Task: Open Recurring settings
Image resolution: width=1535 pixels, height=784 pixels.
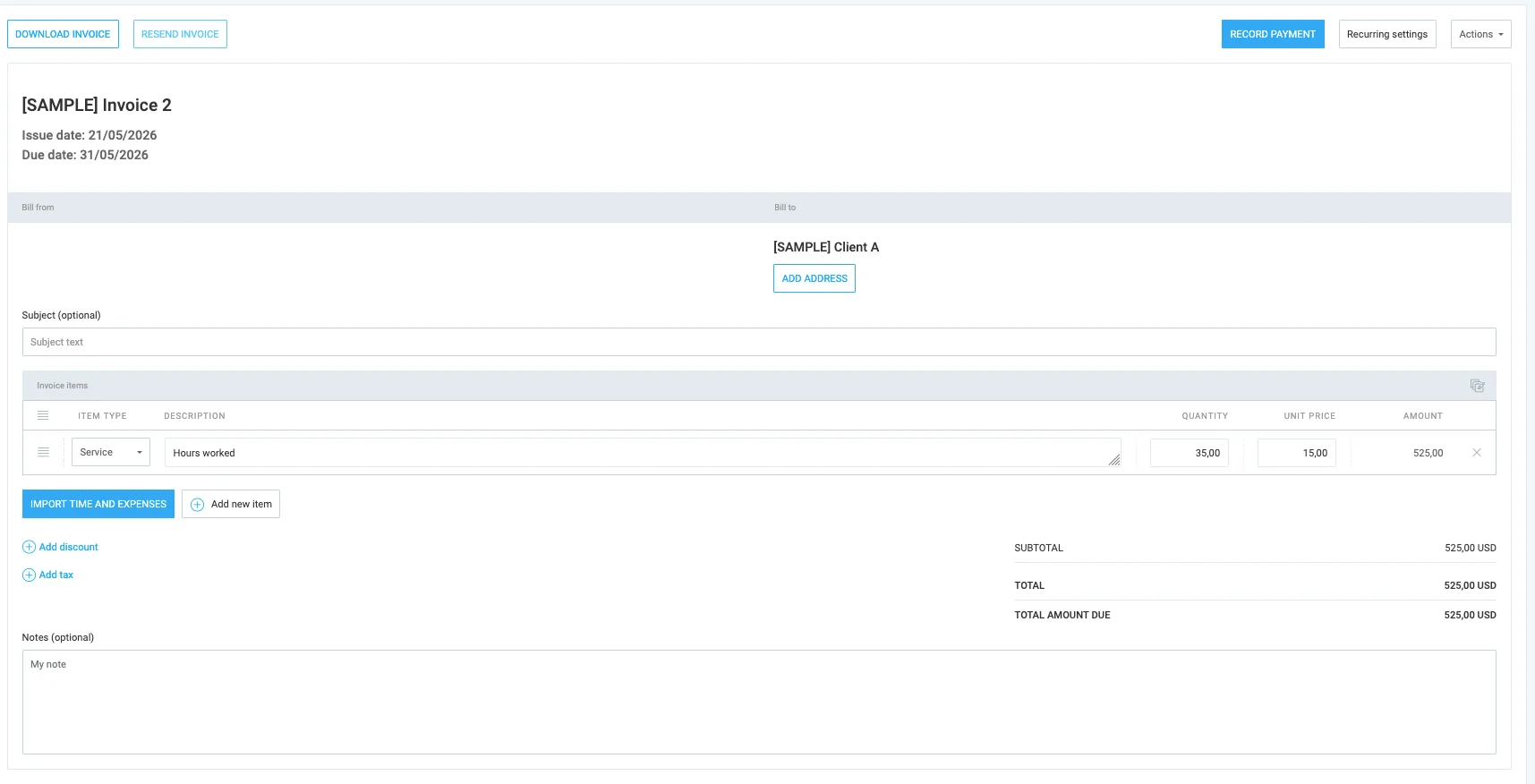Action: (x=1387, y=34)
